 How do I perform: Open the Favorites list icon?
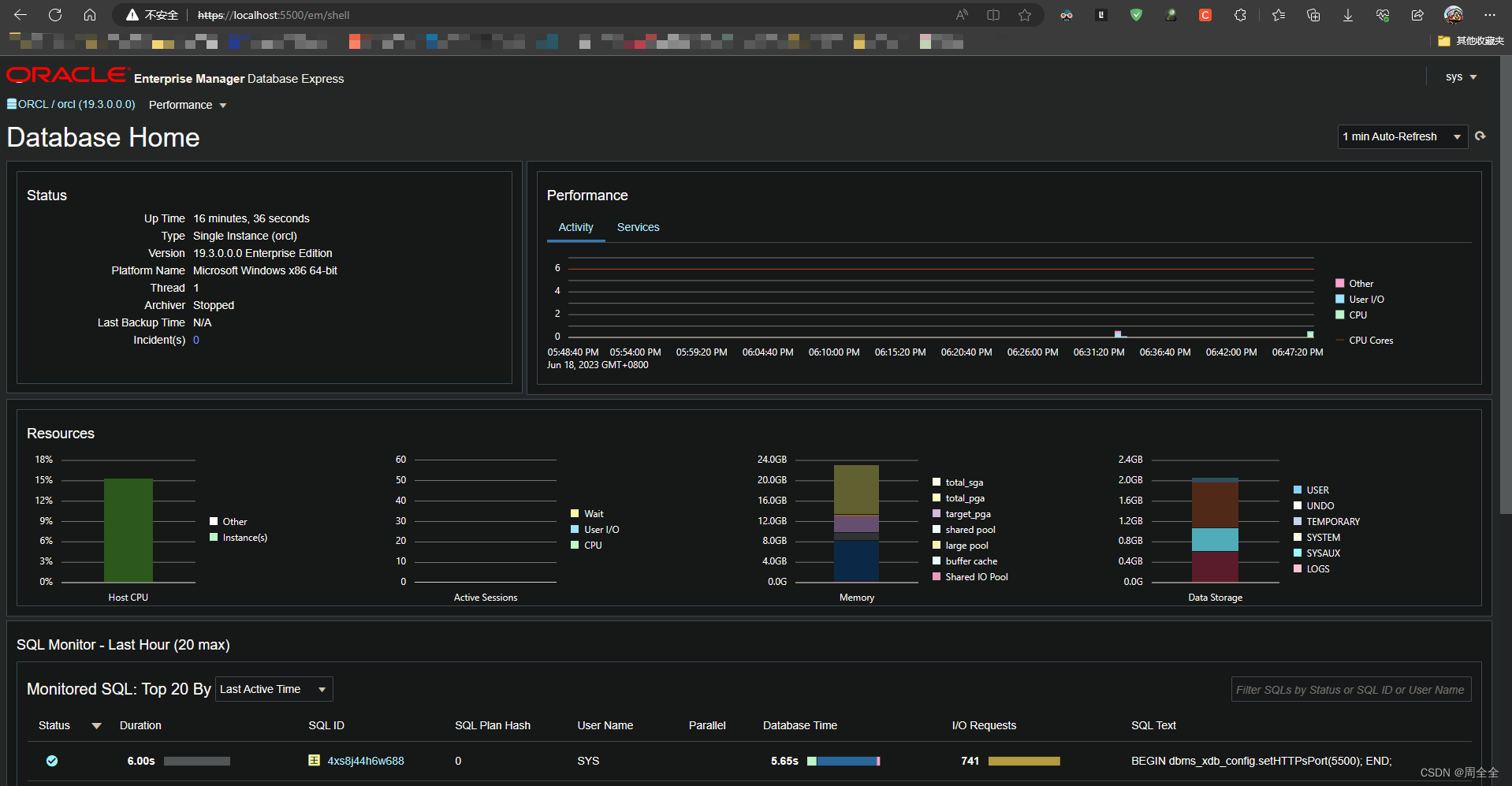(1279, 15)
